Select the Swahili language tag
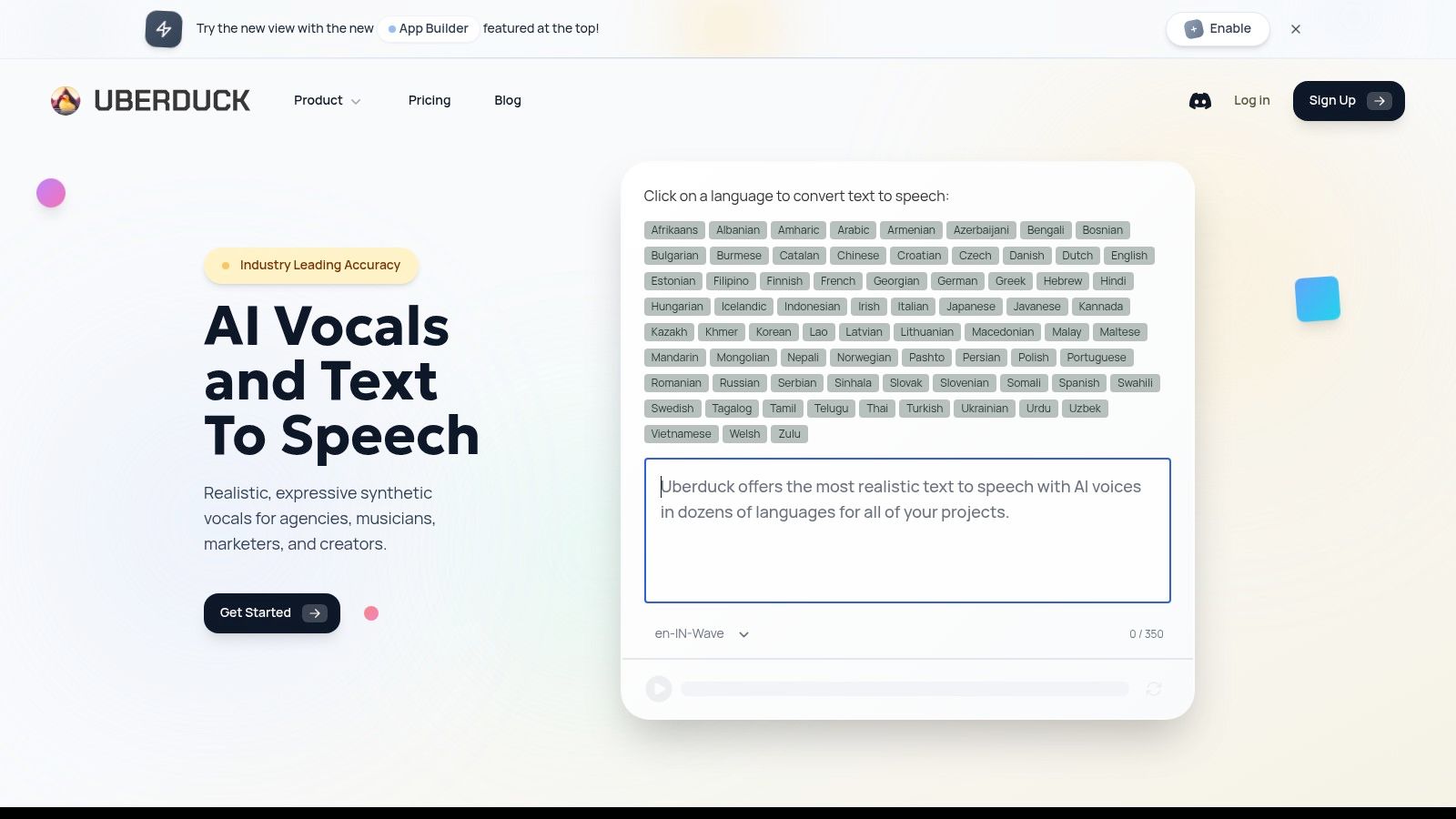Image resolution: width=1456 pixels, height=819 pixels. pos(1135,383)
